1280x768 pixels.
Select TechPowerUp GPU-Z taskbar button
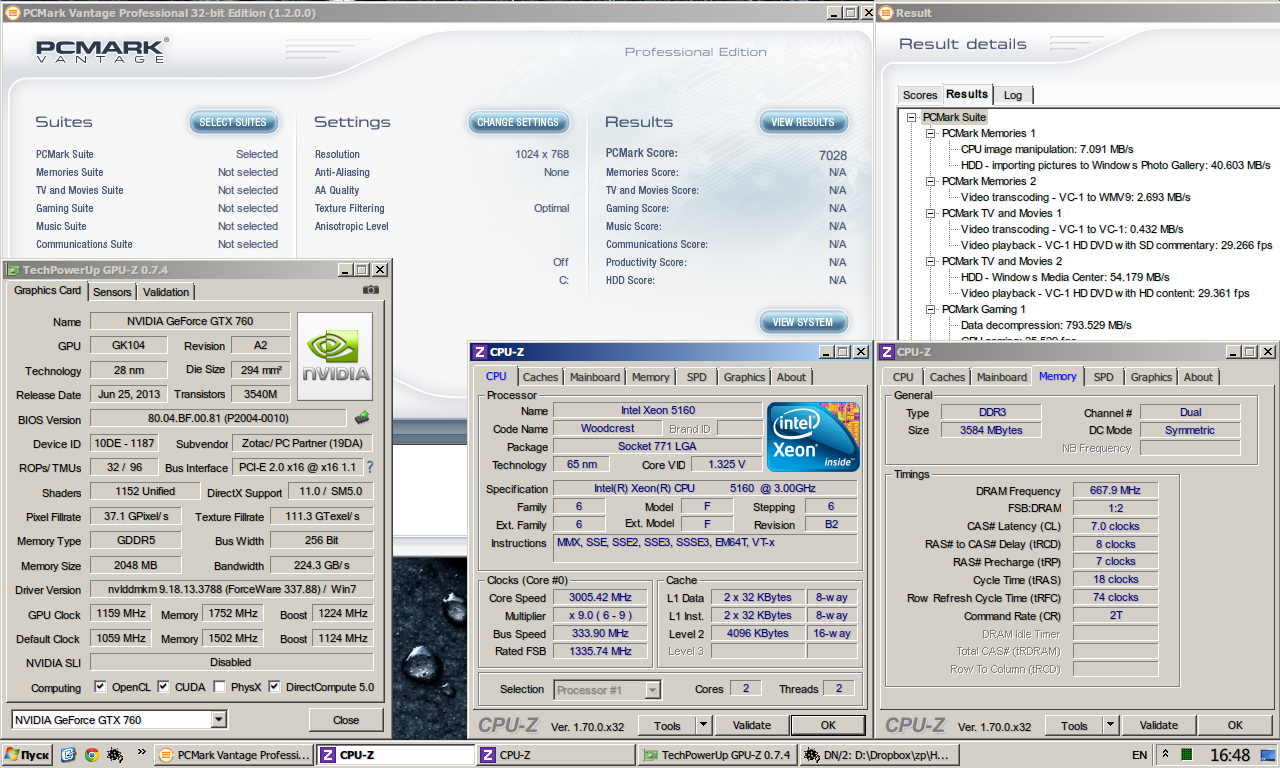tap(716, 755)
